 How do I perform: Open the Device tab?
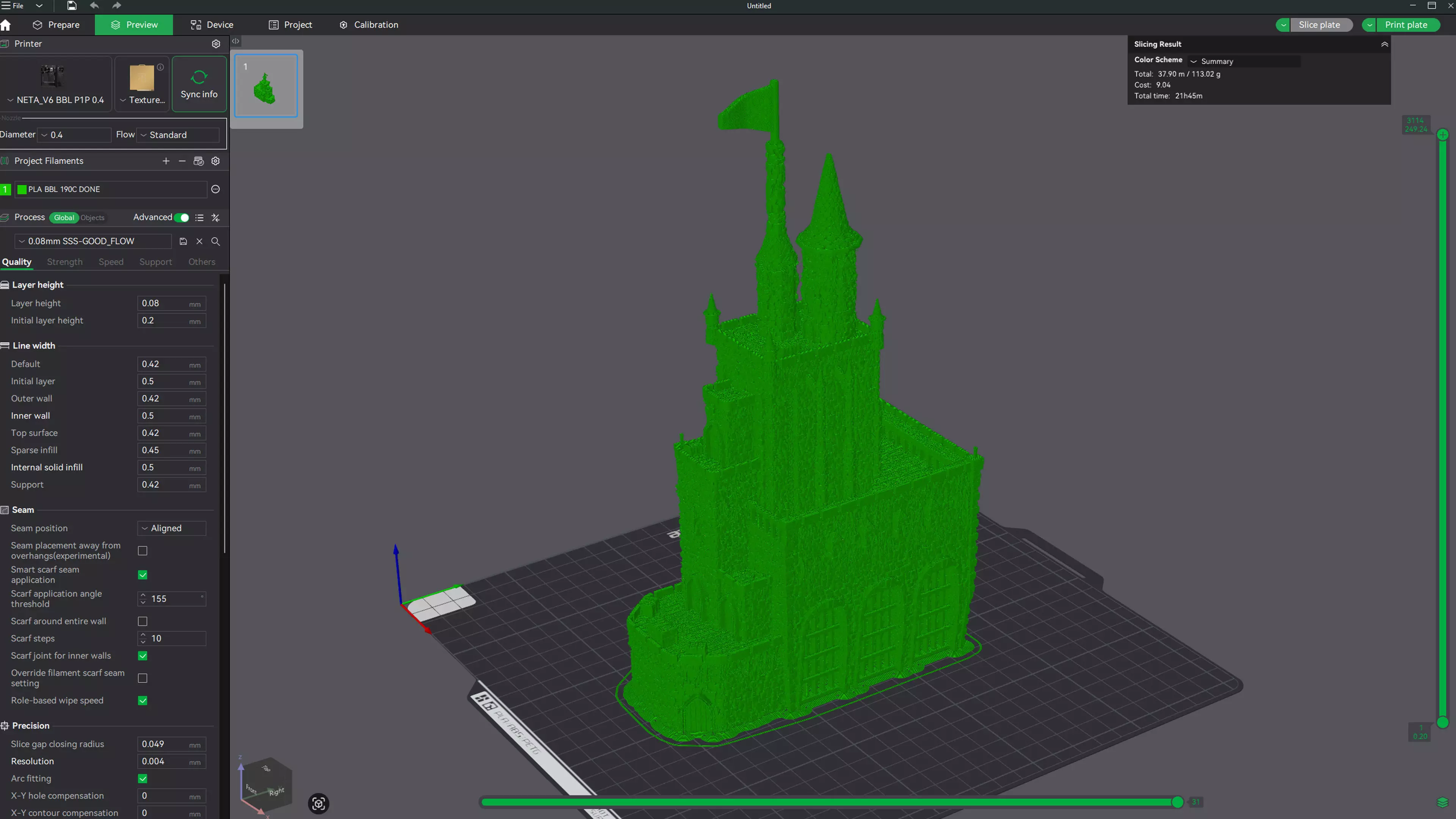point(212,25)
